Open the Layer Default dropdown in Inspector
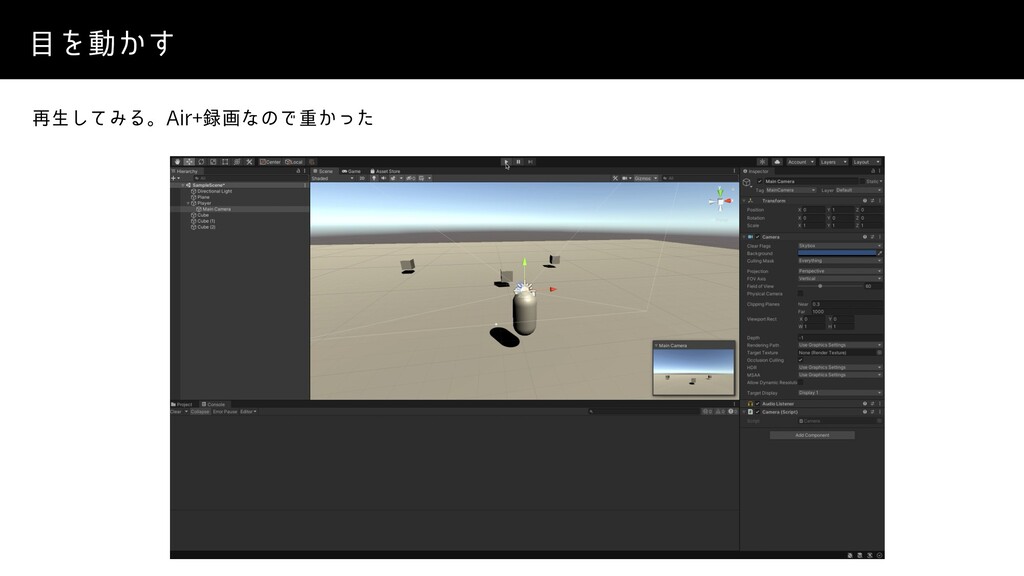 (859, 190)
